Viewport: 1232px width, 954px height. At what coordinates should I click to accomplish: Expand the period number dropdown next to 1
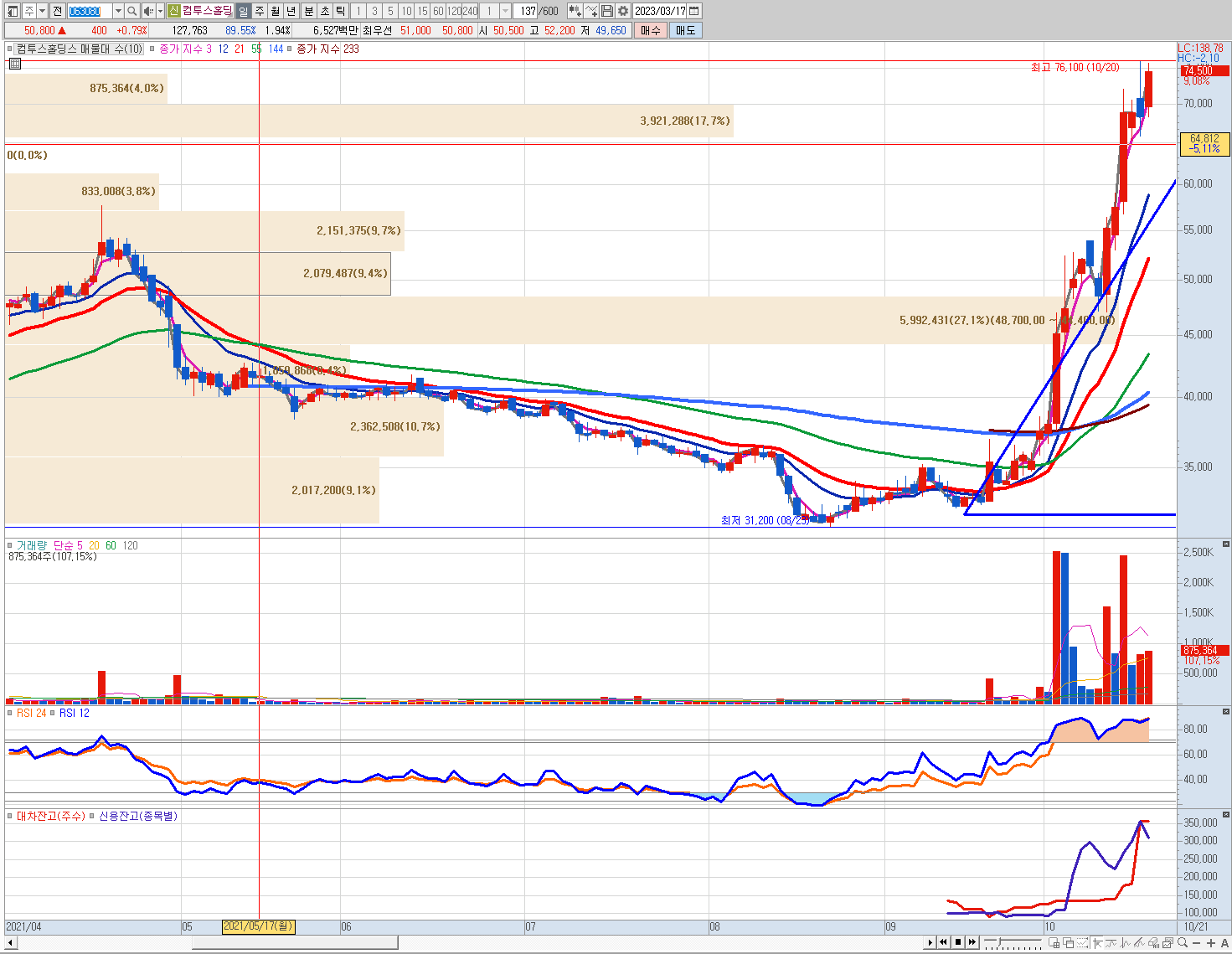(x=505, y=11)
